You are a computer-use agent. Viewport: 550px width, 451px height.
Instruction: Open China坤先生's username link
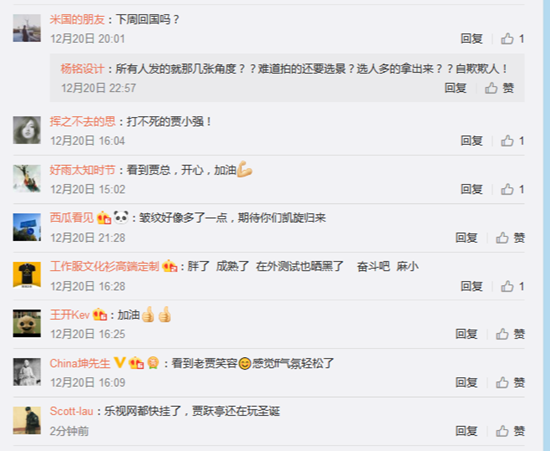[80, 363]
